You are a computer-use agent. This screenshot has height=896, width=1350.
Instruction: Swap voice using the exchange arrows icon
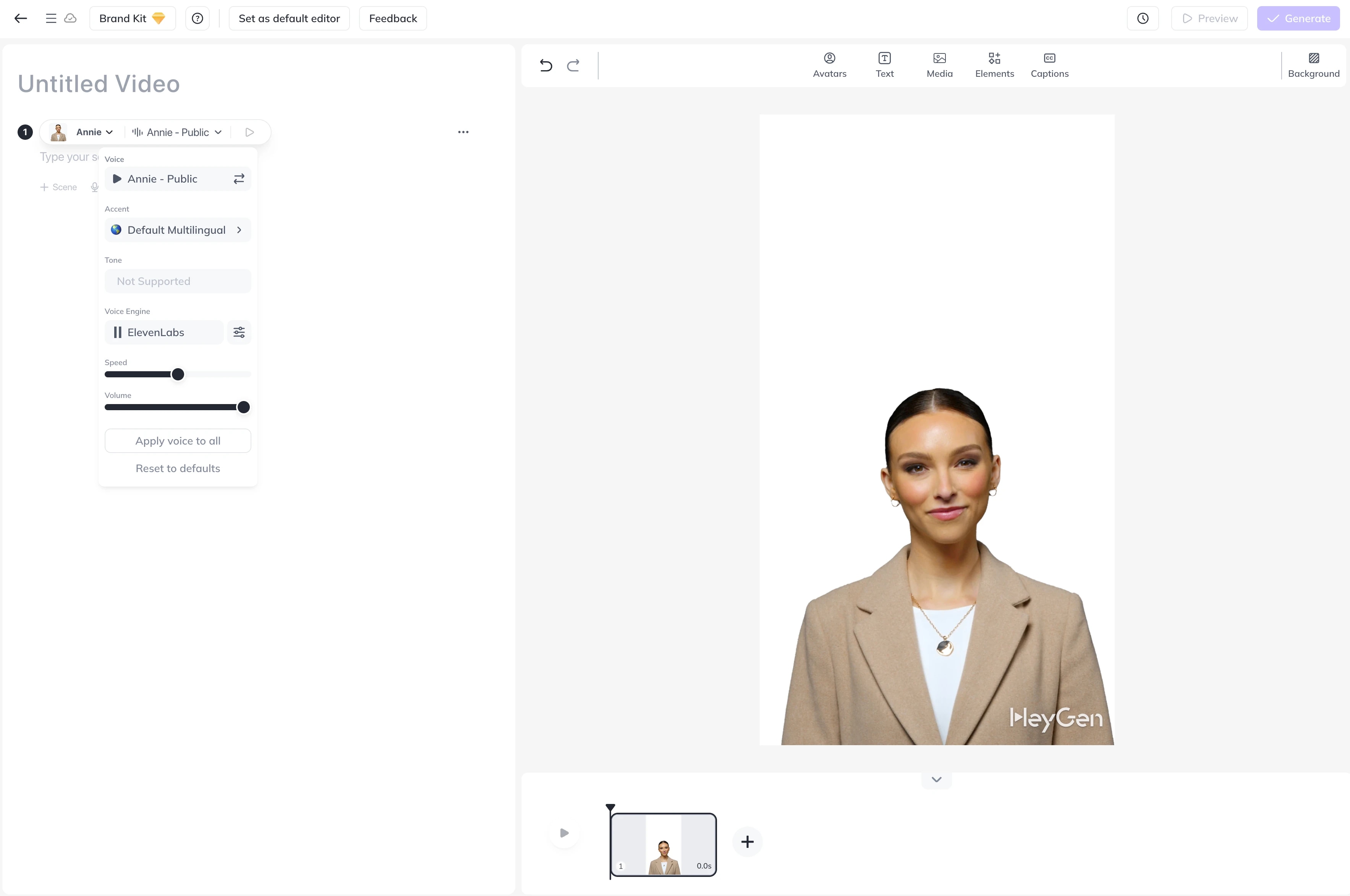tap(239, 179)
